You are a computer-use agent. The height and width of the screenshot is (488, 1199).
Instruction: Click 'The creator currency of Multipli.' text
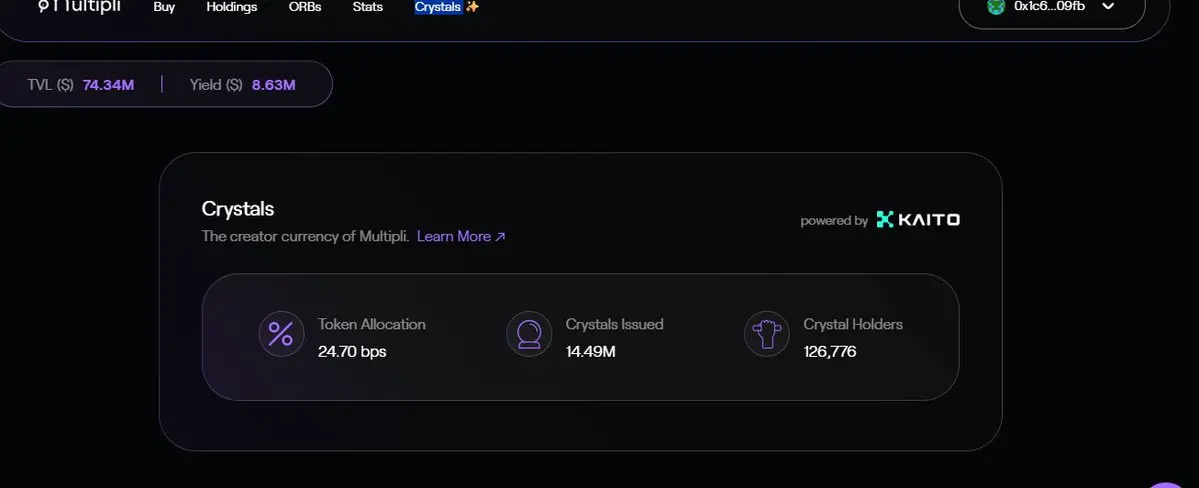(x=306, y=236)
